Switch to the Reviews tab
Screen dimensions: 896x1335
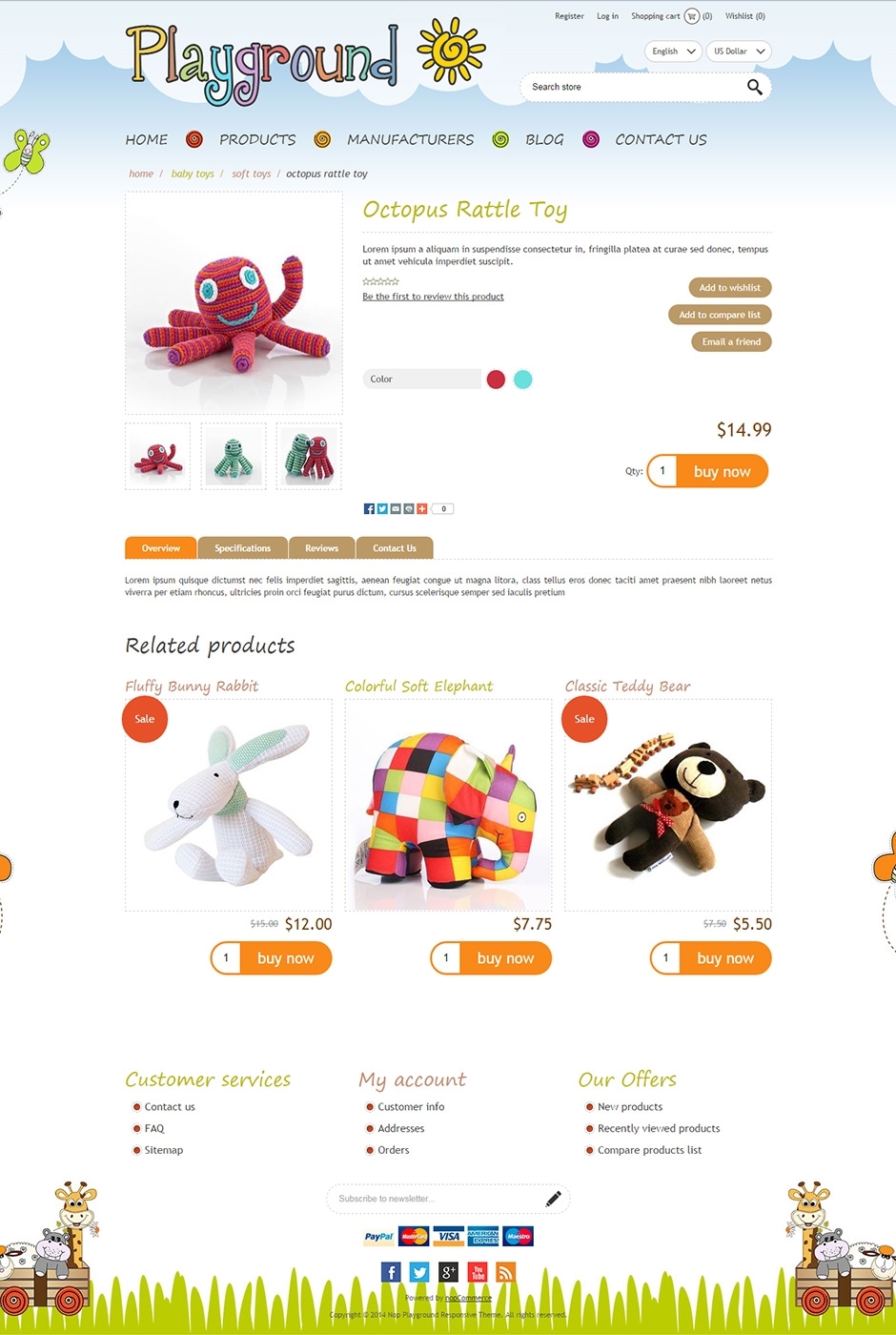pyautogui.click(x=322, y=548)
